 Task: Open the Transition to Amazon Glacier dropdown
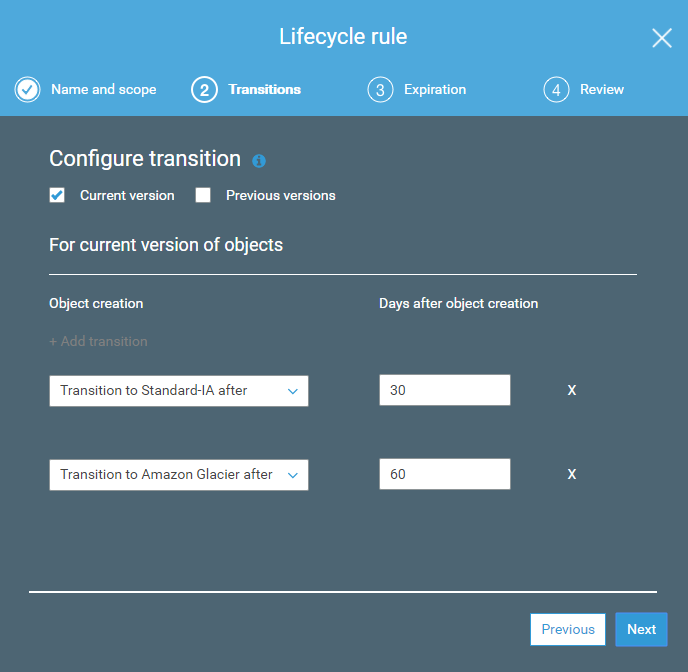179,475
